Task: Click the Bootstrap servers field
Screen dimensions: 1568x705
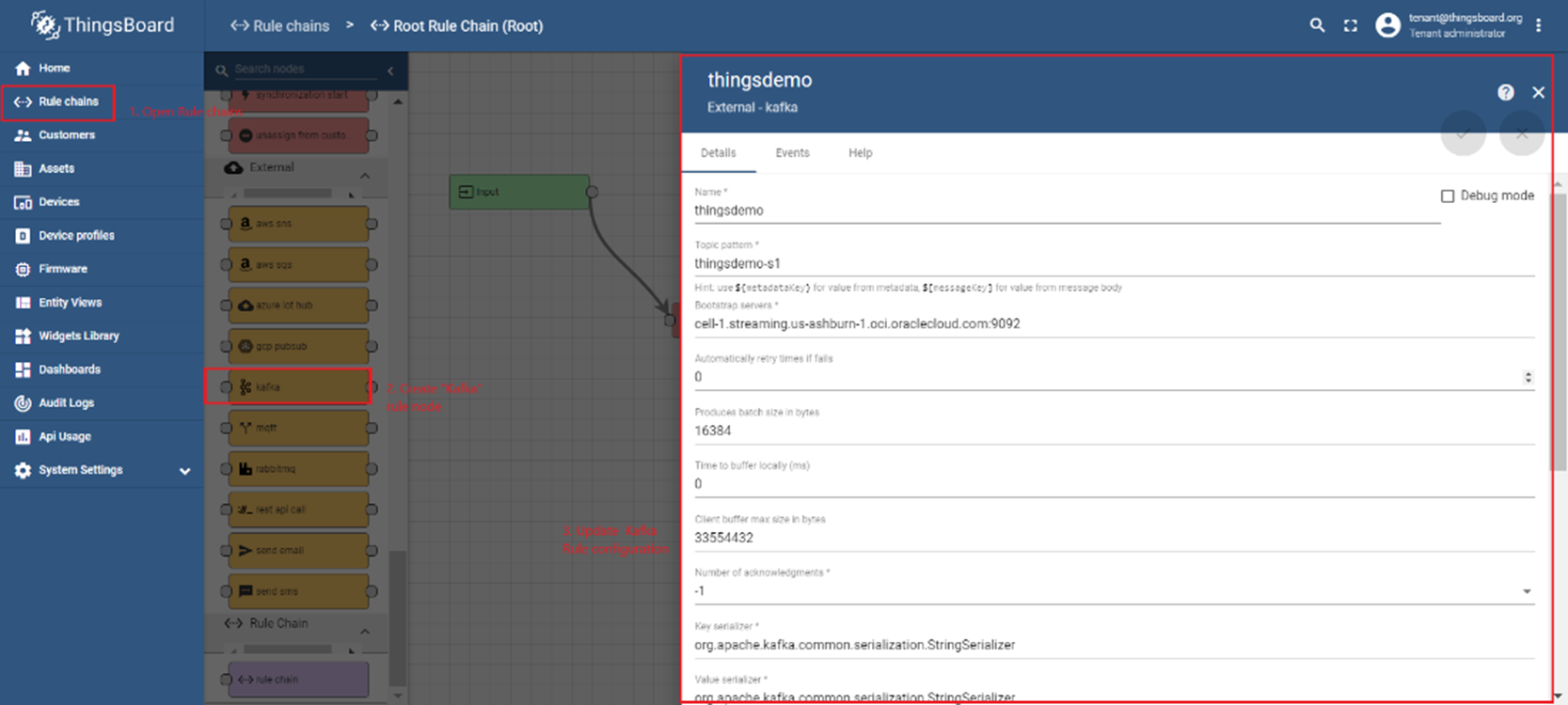Action: 1114,324
